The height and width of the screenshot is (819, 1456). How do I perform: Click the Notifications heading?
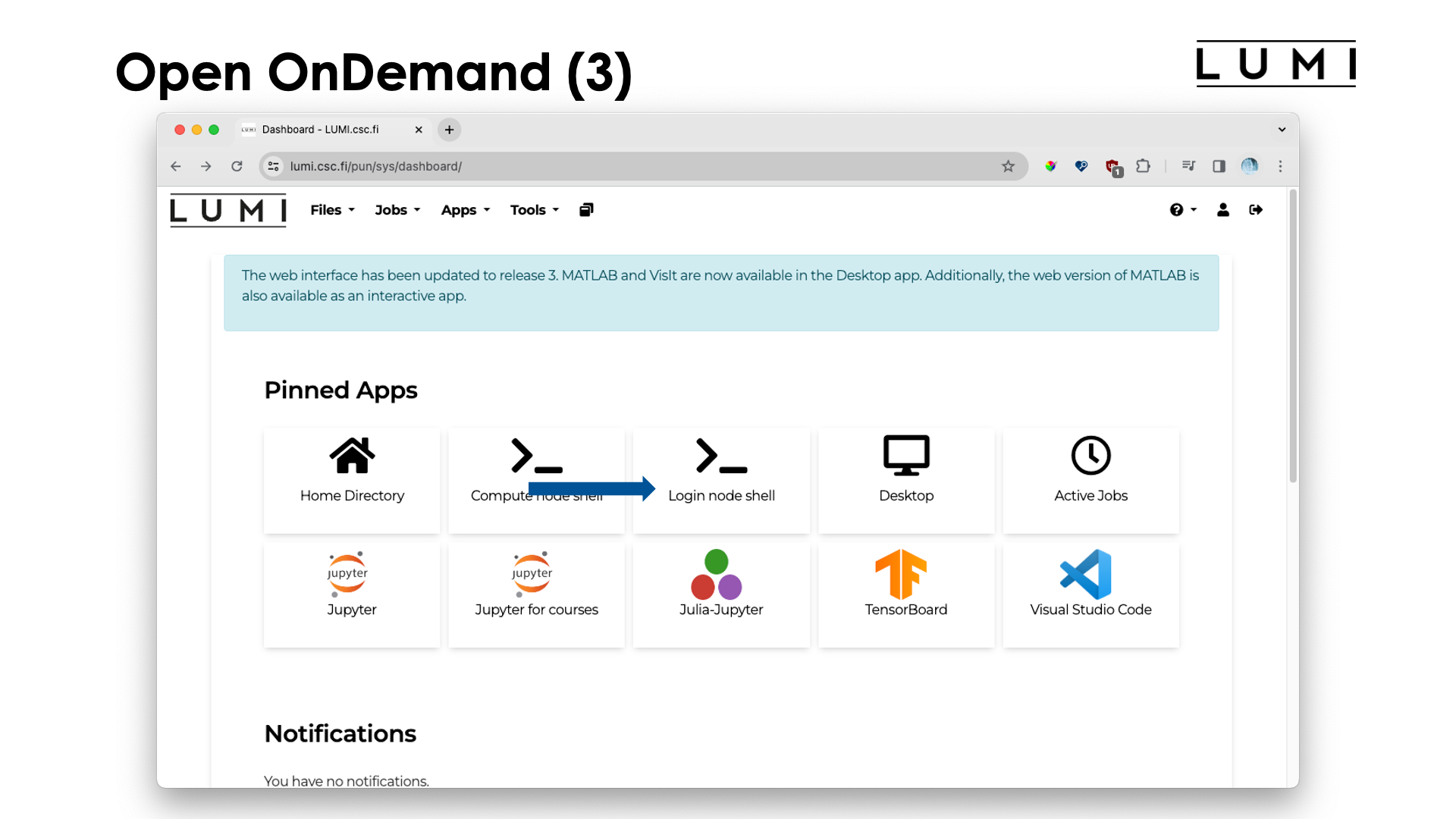coord(340,733)
